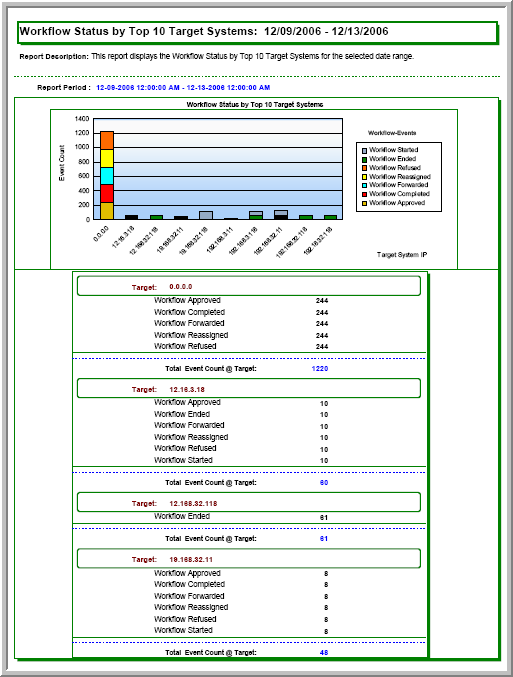The width and height of the screenshot is (513, 677).
Task: Select the red Completed segment of the 0.0.0.0 bar
Action: pyautogui.click(x=107, y=193)
